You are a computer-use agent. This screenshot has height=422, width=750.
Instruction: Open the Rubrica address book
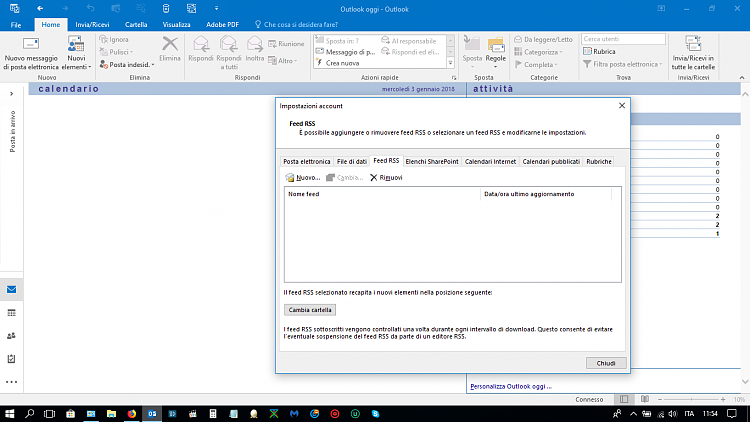point(599,51)
